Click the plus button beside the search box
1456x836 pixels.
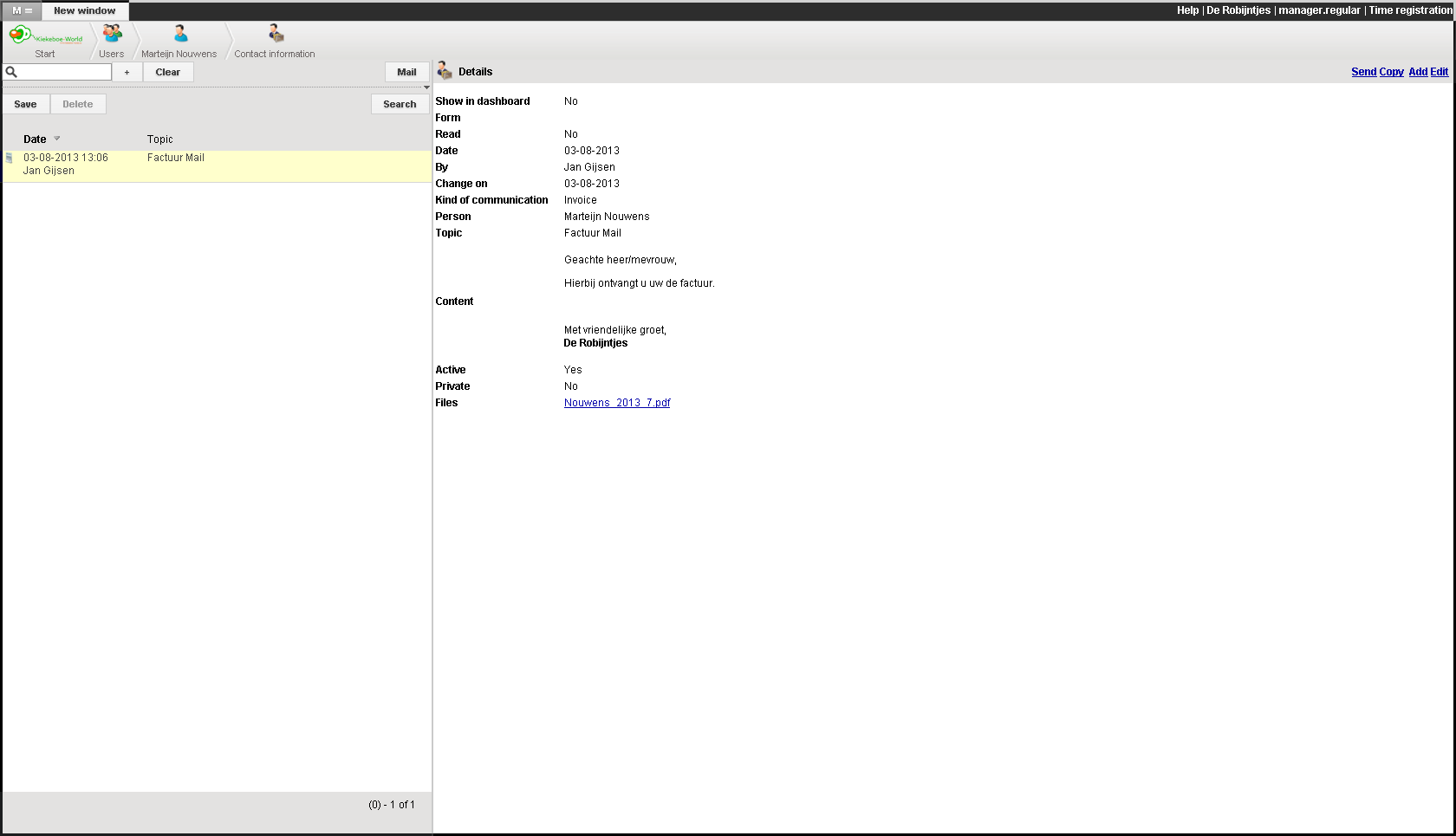127,73
